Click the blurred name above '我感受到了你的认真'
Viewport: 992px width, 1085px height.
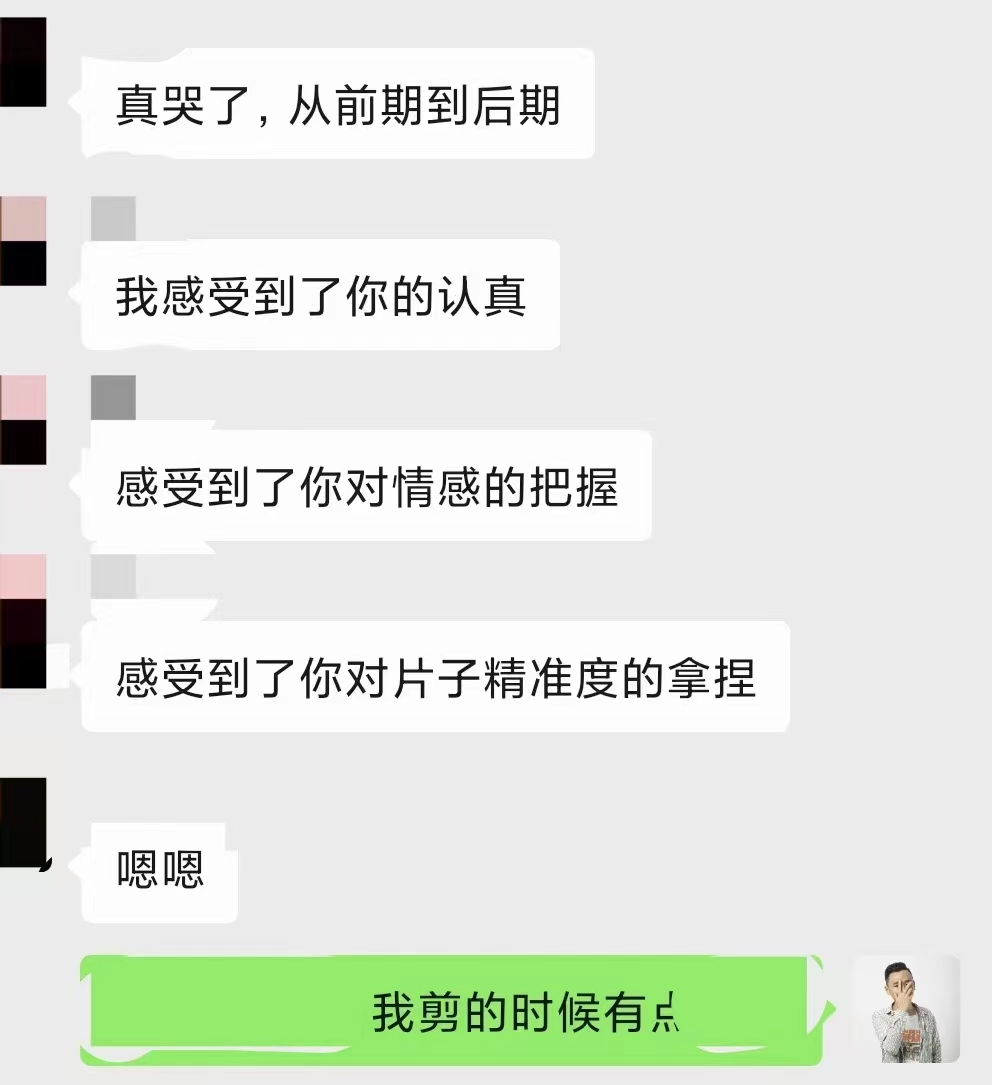pos(113,218)
